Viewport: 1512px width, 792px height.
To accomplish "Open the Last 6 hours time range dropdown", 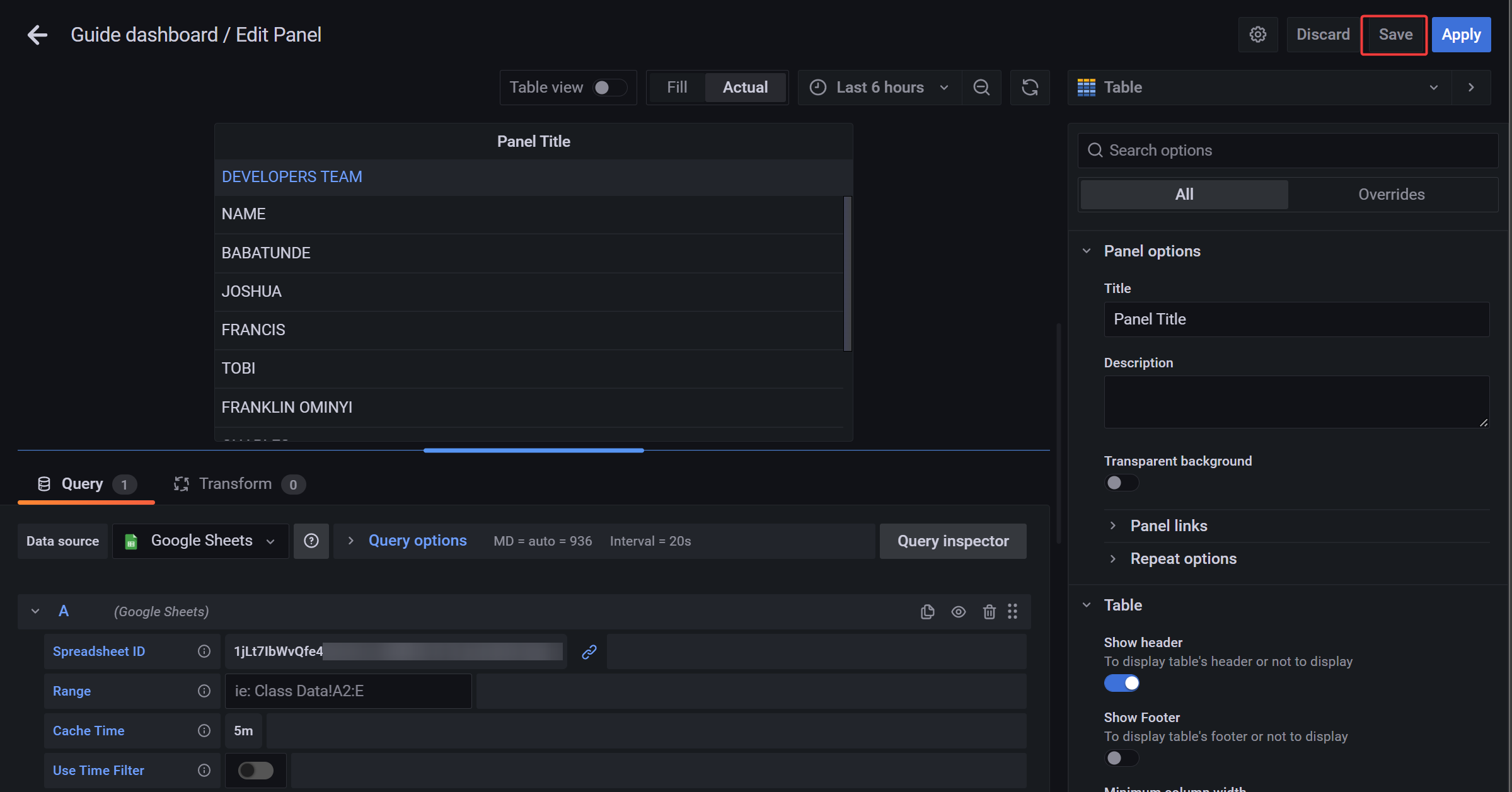I will point(879,88).
